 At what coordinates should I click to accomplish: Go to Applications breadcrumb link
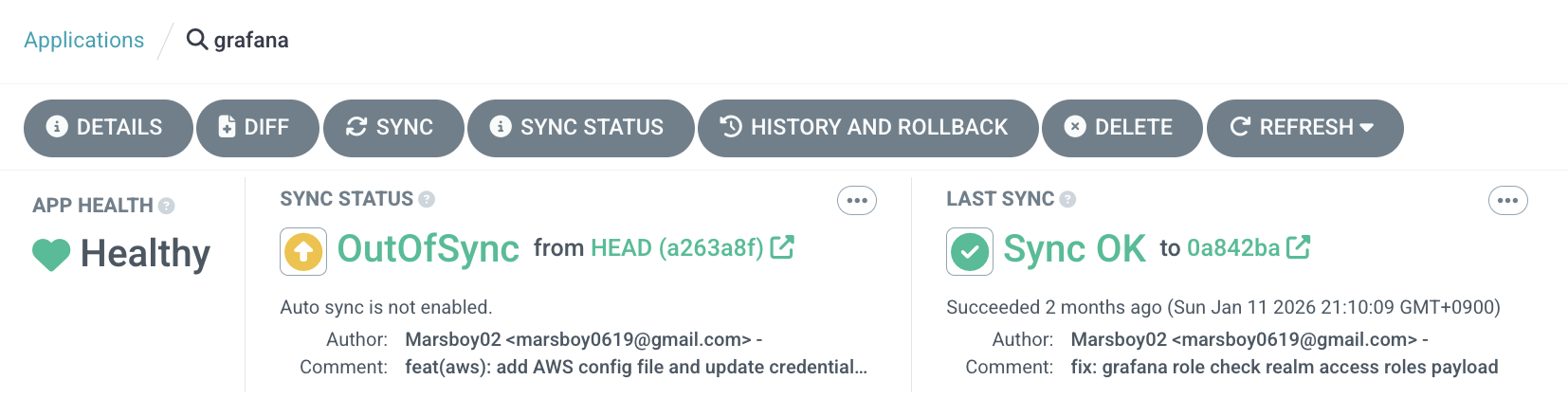[84, 40]
